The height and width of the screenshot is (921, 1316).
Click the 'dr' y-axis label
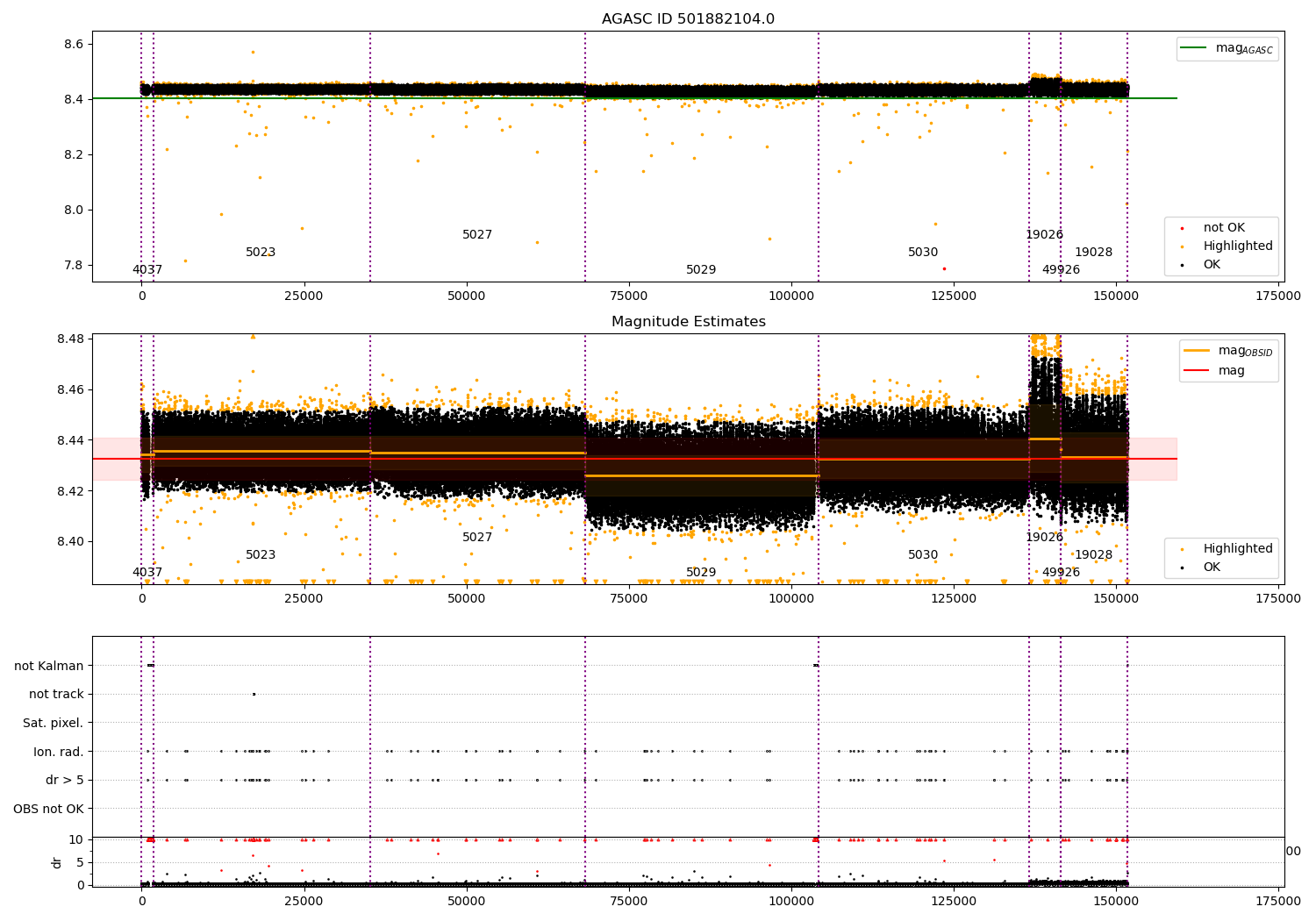[x=57, y=862]
